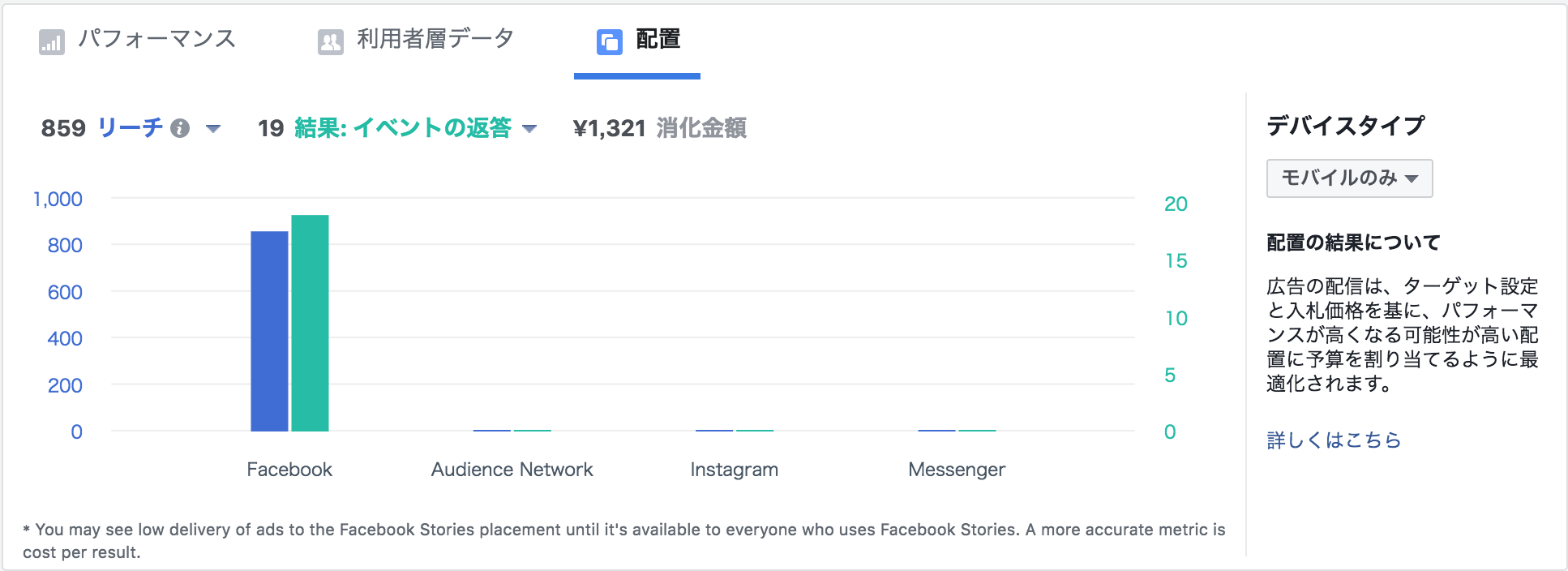This screenshot has width=1568, height=571.
Task: Click the Audience Network axis label
Action: [512, 470]
